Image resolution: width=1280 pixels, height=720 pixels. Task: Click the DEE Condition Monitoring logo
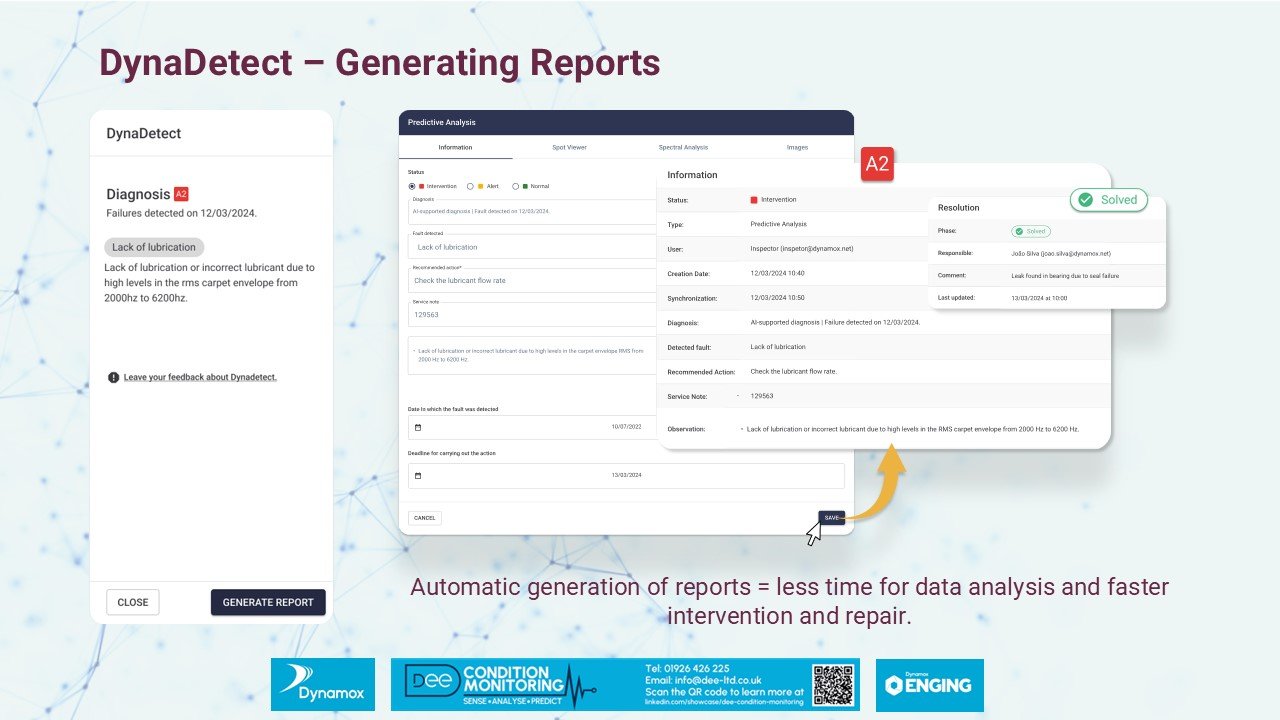pyautogui.click(x=500, y=685)
